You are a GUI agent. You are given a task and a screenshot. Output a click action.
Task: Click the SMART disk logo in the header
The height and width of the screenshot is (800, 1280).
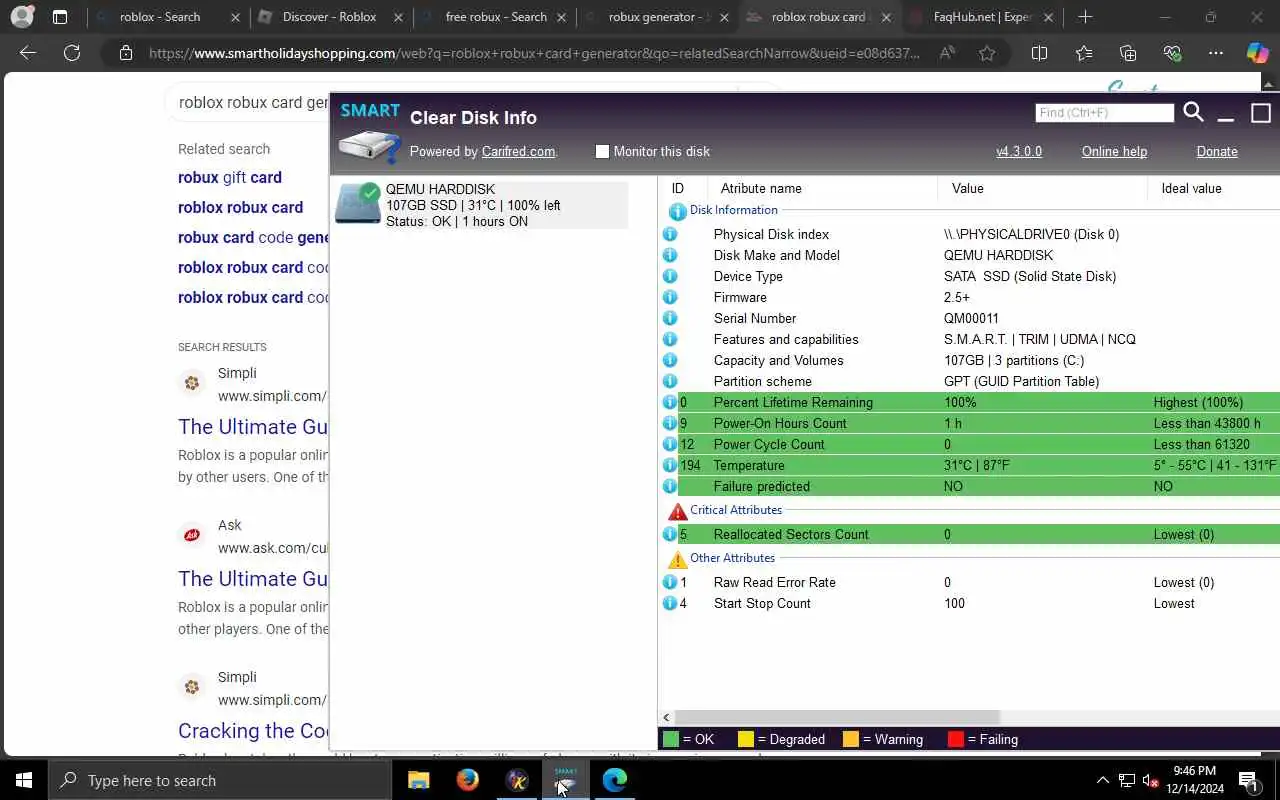point(369,132)
